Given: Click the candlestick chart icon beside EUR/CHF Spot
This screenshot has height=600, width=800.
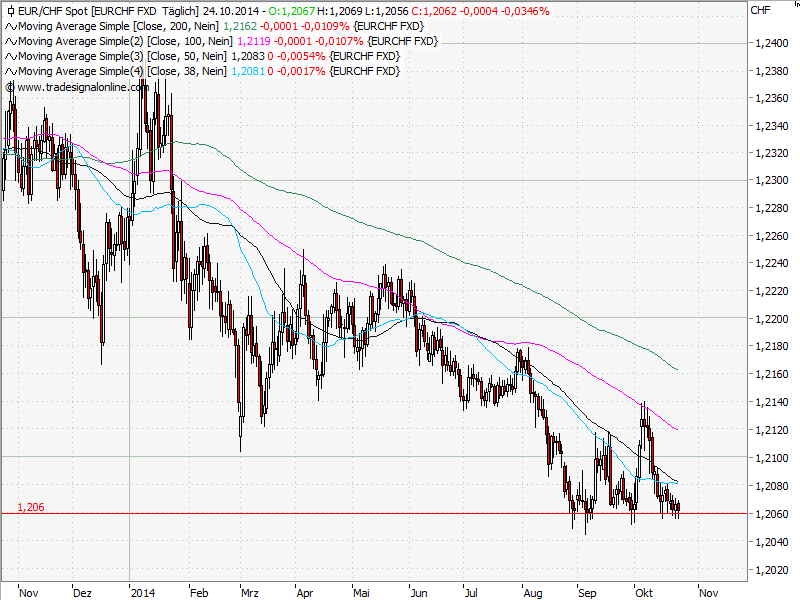Looking at the screenshot, I should pyautogui.click(x=9, y=12).
